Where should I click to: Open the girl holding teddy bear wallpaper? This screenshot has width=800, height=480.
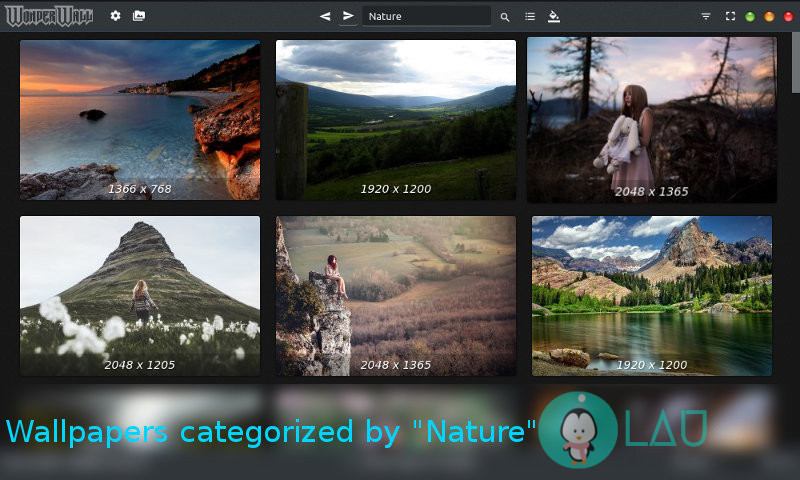pyautogui.click(x=652, y=120)
